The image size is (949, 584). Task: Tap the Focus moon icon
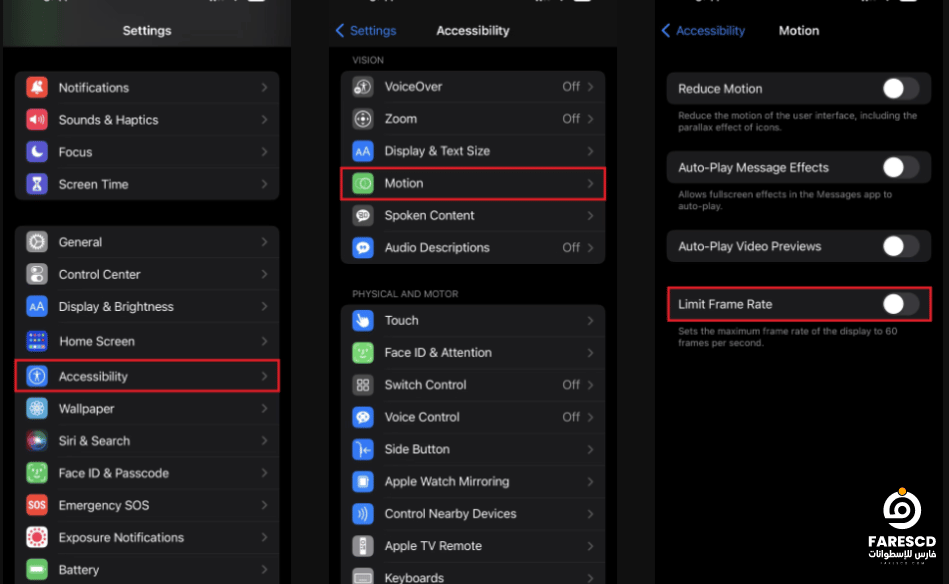tap(37, 152)
